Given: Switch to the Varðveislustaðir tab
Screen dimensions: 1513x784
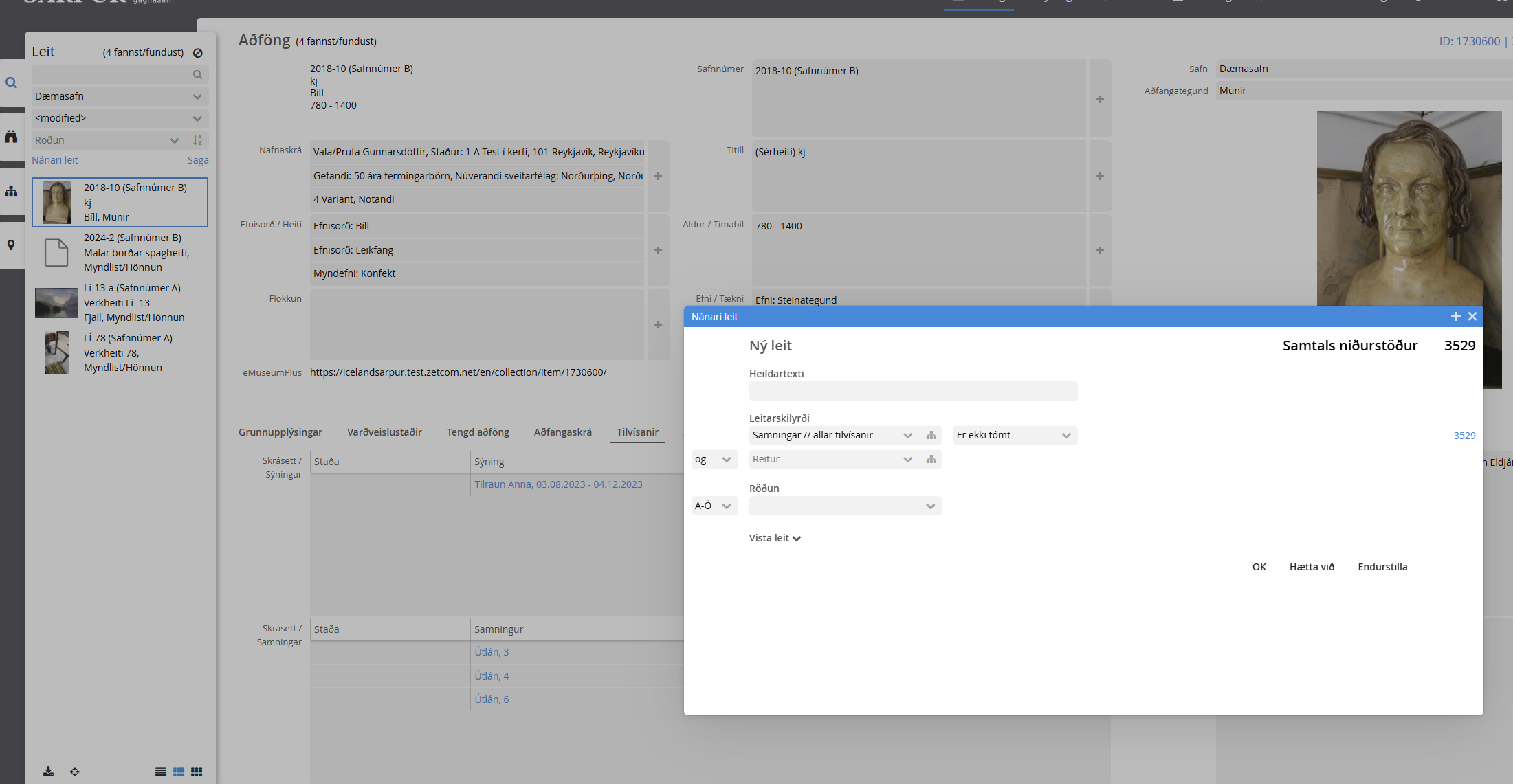Looking at the screenshot, I should (x=384, y=432).
